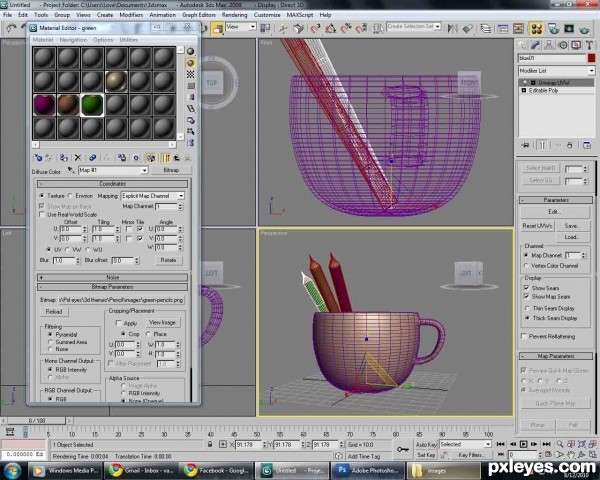Click Material Editor main toolbar icon
Image resolution: width=600 pixels, height=480 pixels.
click(536, 28)
